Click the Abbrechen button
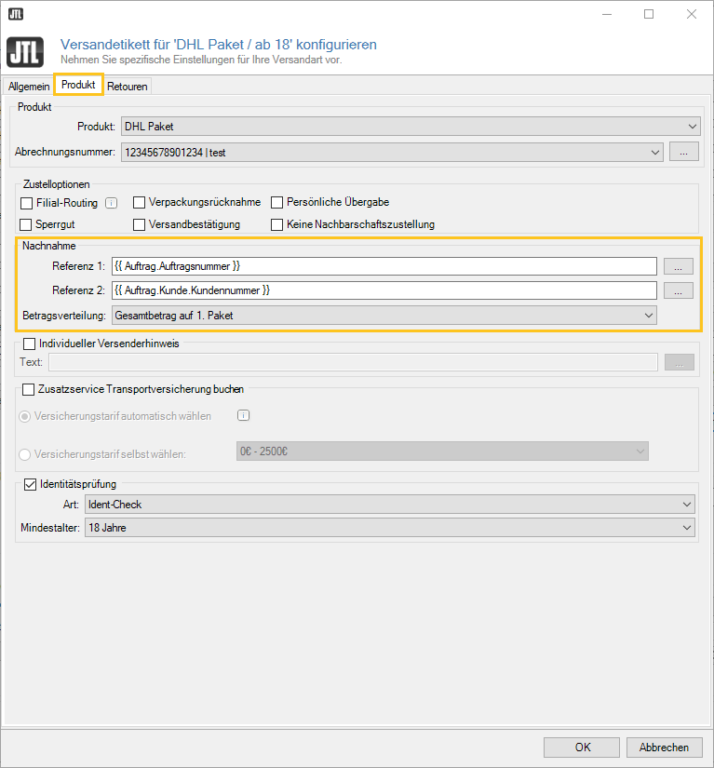The width and height of the screenshot is (714, 768). (663, 747)
